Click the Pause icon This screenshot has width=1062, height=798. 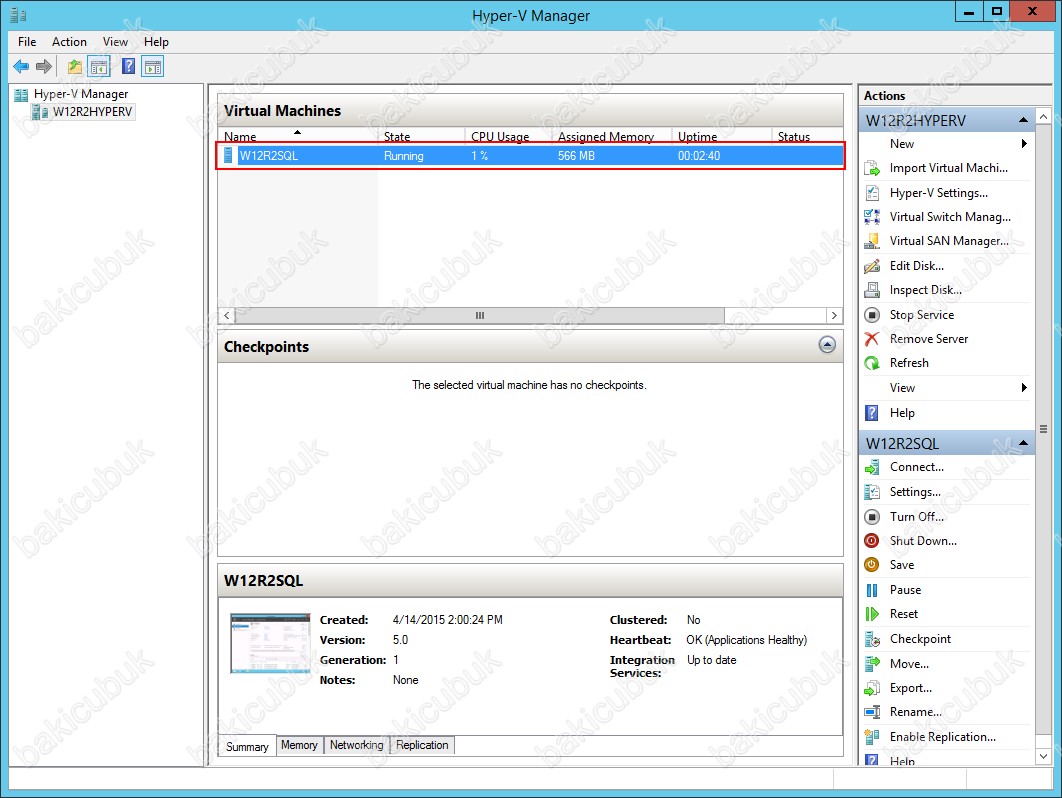click(872, 590)
